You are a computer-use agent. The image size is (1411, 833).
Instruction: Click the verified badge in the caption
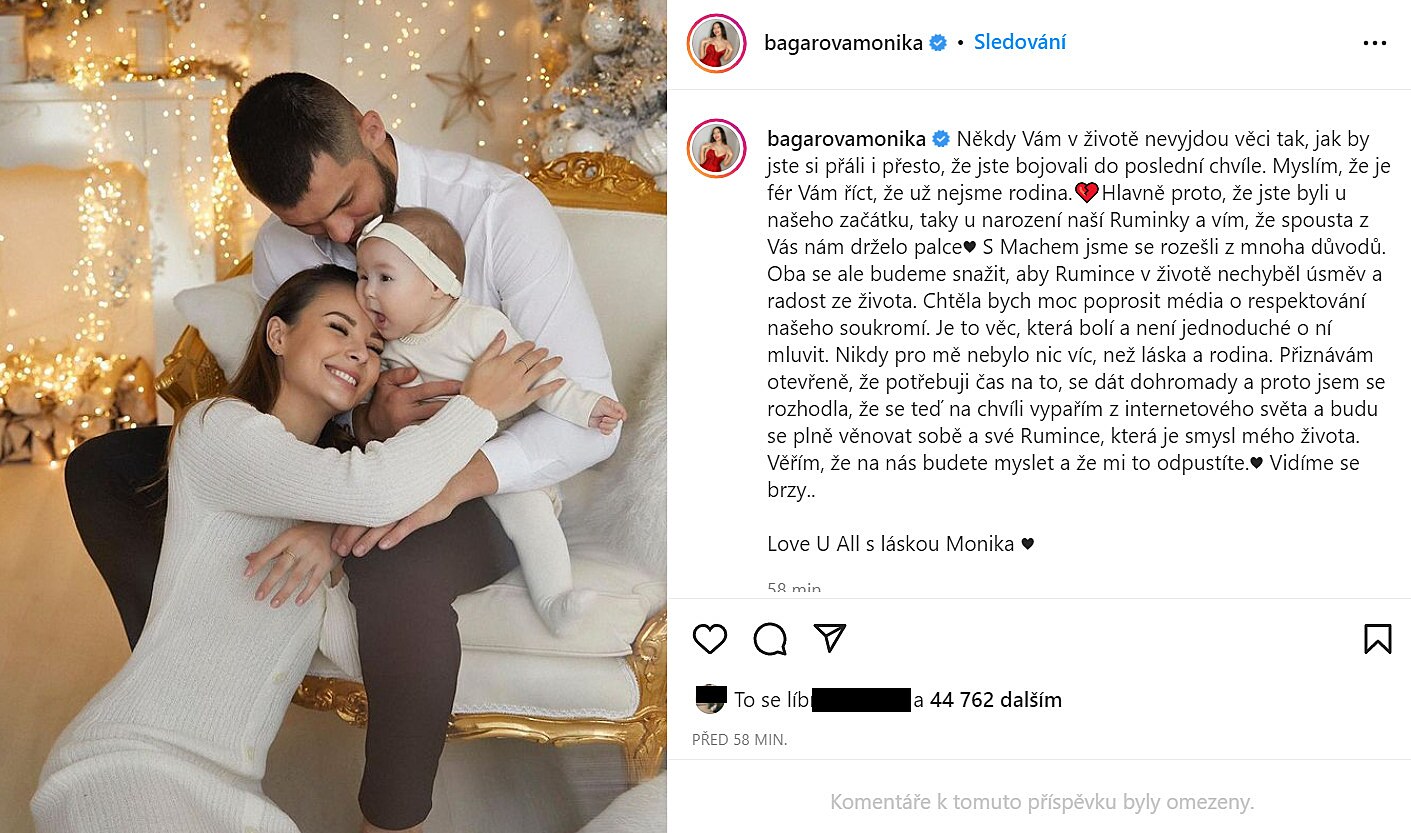point(940,138)
